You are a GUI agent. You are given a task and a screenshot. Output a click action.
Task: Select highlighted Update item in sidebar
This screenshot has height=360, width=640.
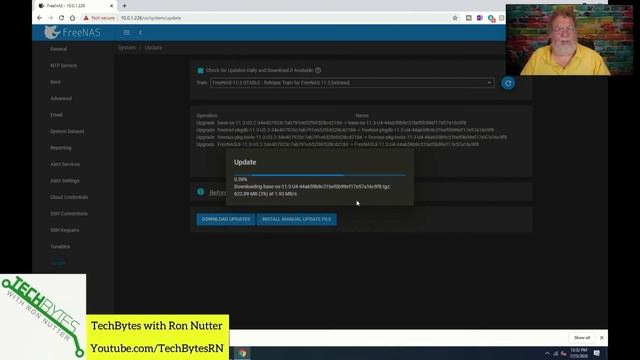click(58, 263)
